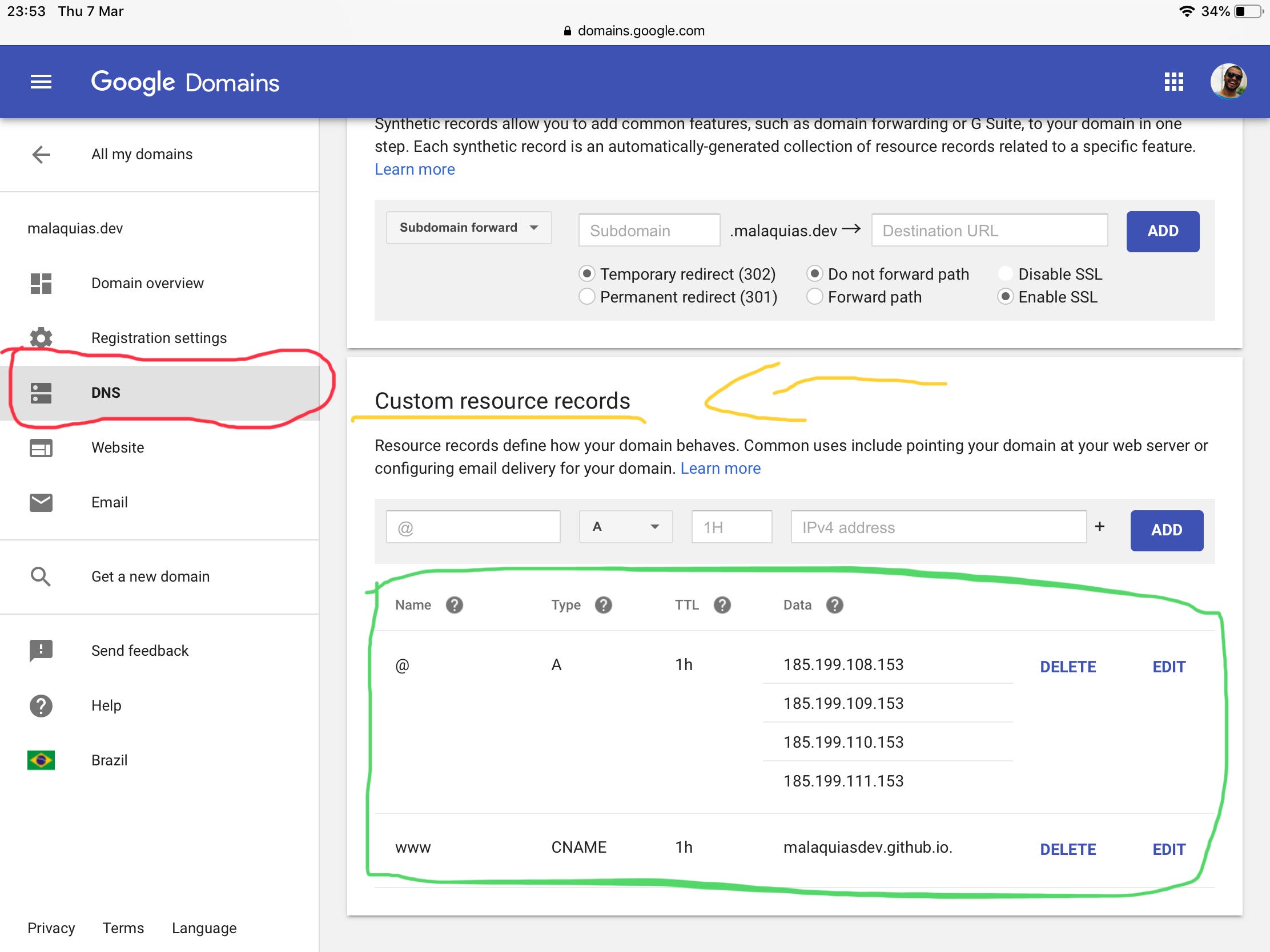This screenshot has height=952, width=1270.
Task: Open the Privacy link
Action: (x=51, y=928)
